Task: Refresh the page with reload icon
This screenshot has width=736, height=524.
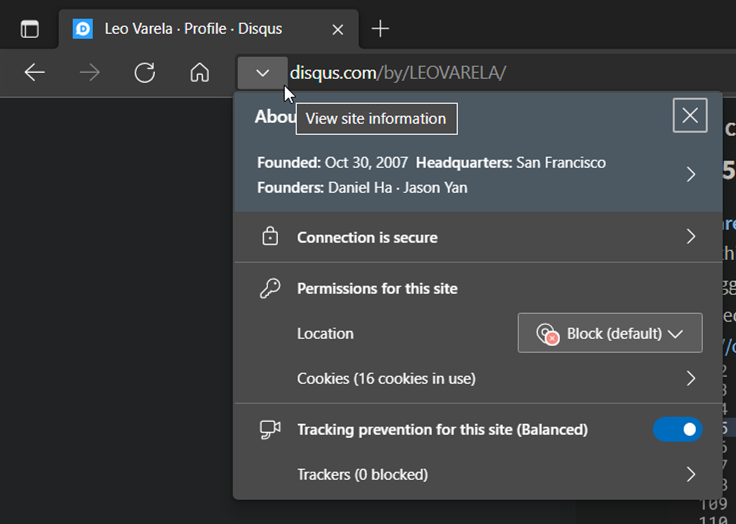Action: pos(145,73)
